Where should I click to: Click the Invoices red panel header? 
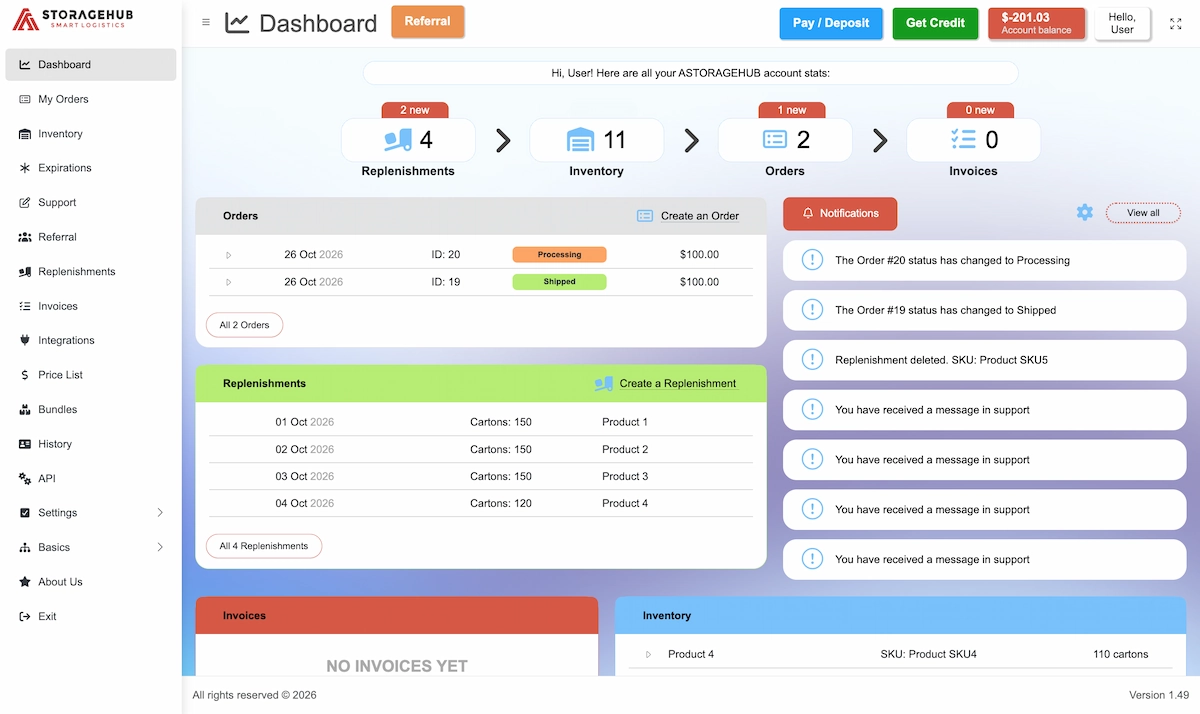coord(397,615)
